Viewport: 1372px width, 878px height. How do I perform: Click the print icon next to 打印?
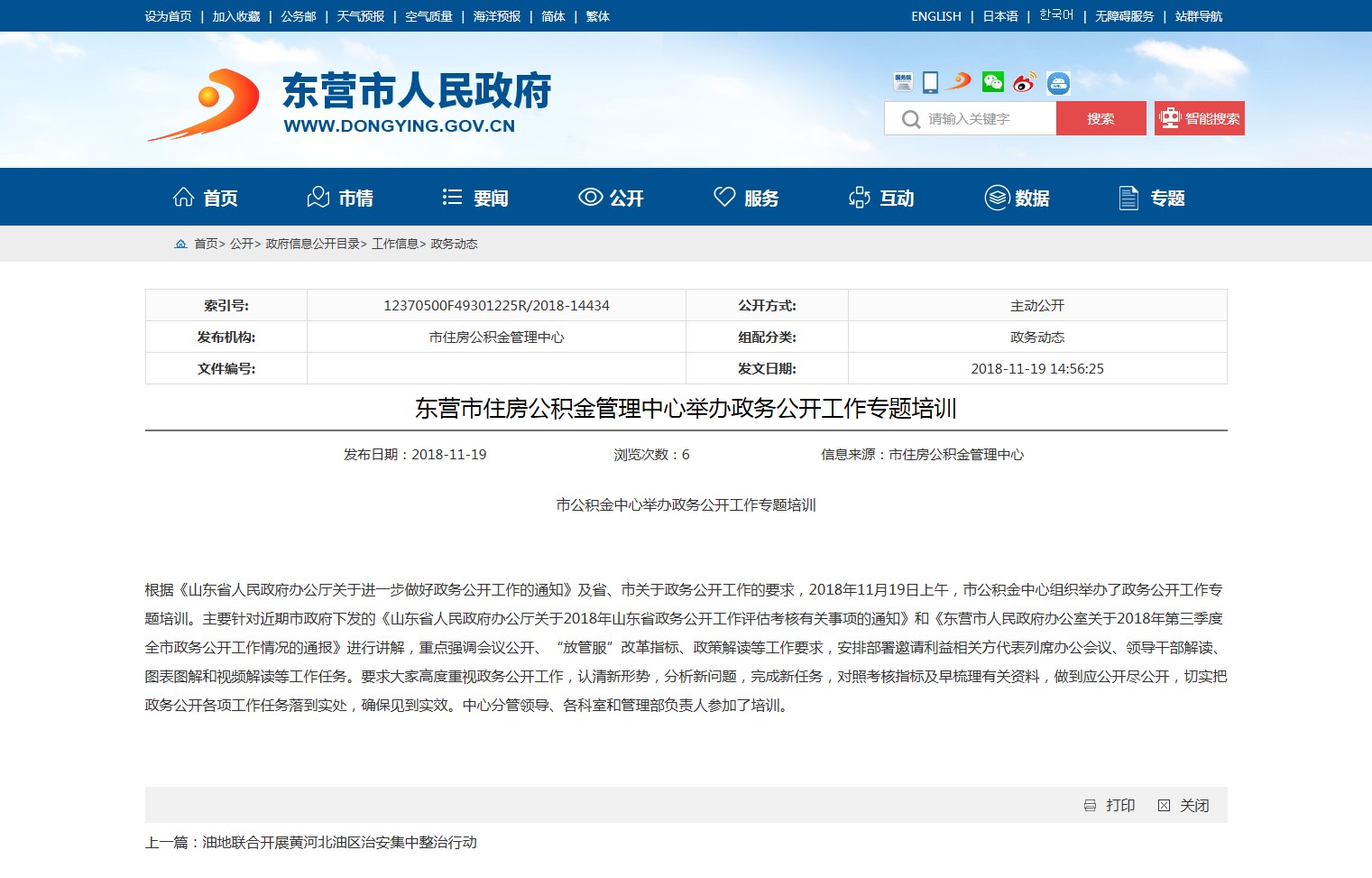[1090, 806]
